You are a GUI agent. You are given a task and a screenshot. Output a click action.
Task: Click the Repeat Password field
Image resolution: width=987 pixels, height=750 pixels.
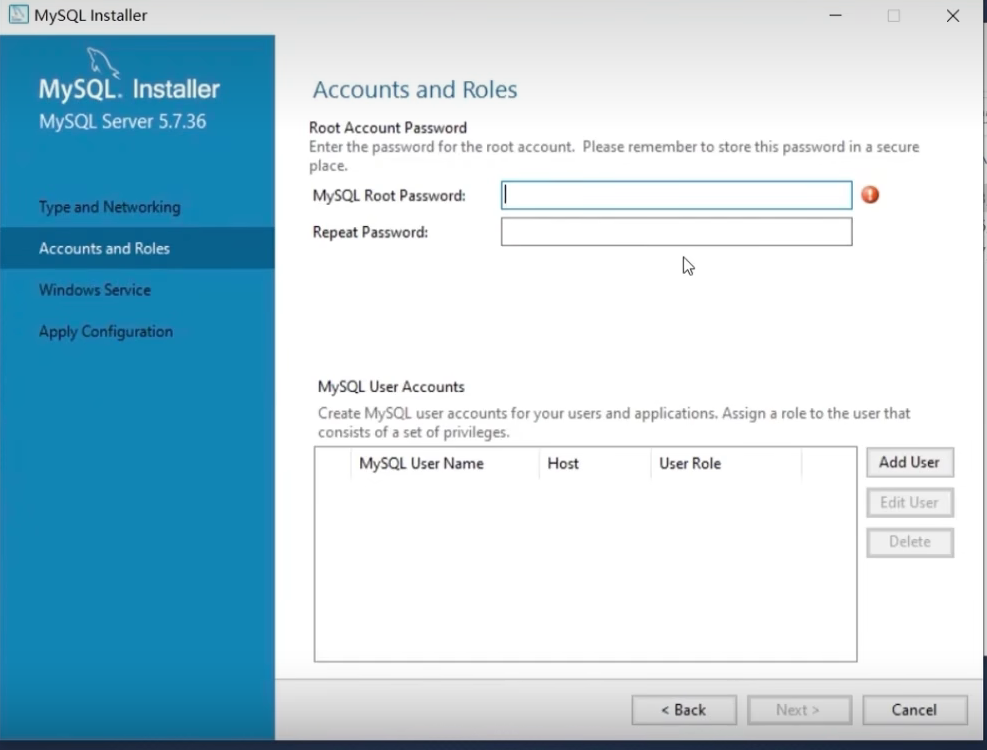click(677, 232)
